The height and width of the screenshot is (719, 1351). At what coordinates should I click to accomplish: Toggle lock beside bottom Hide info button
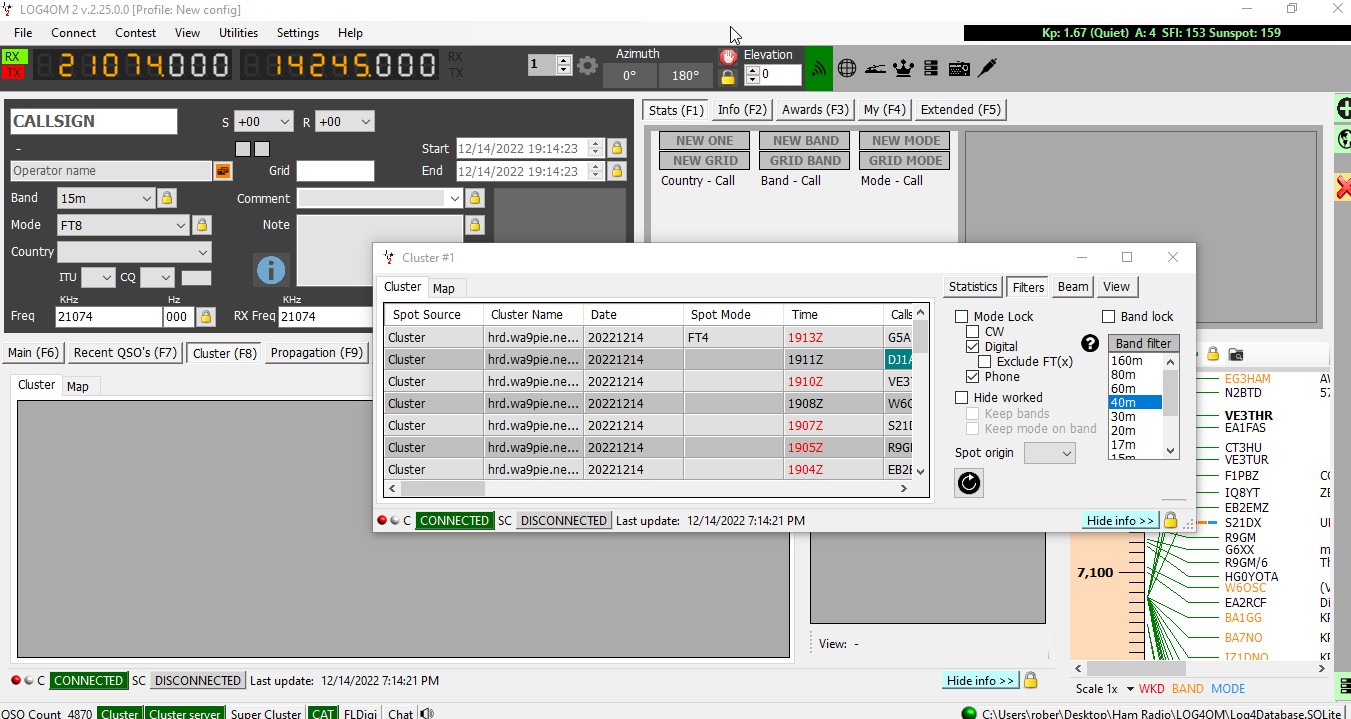(x=1030, y=680)
